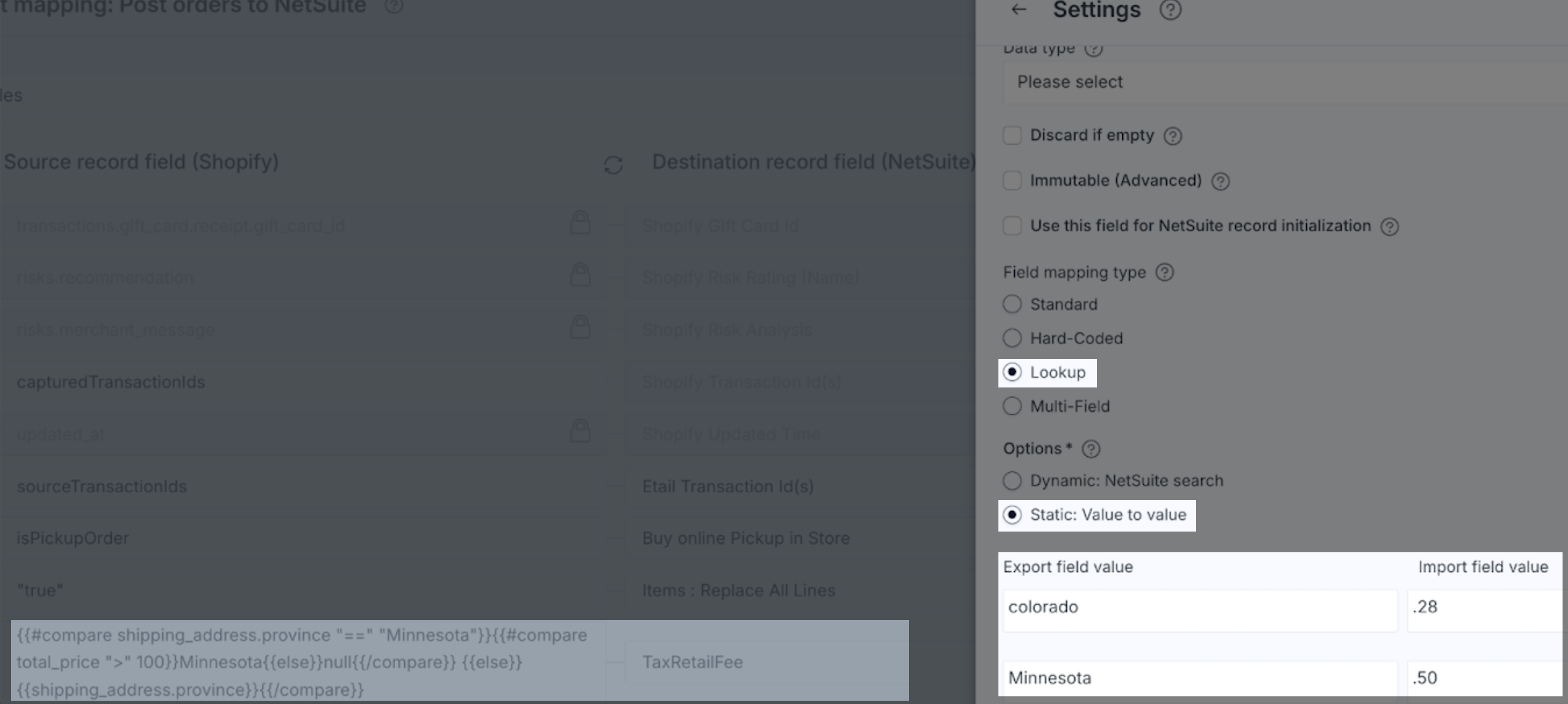Viewport: 1568px width, 704px height.
Task: Click Buy online Pickup in Store destination field
Action: pyautogui.click(x=800, y=538)
